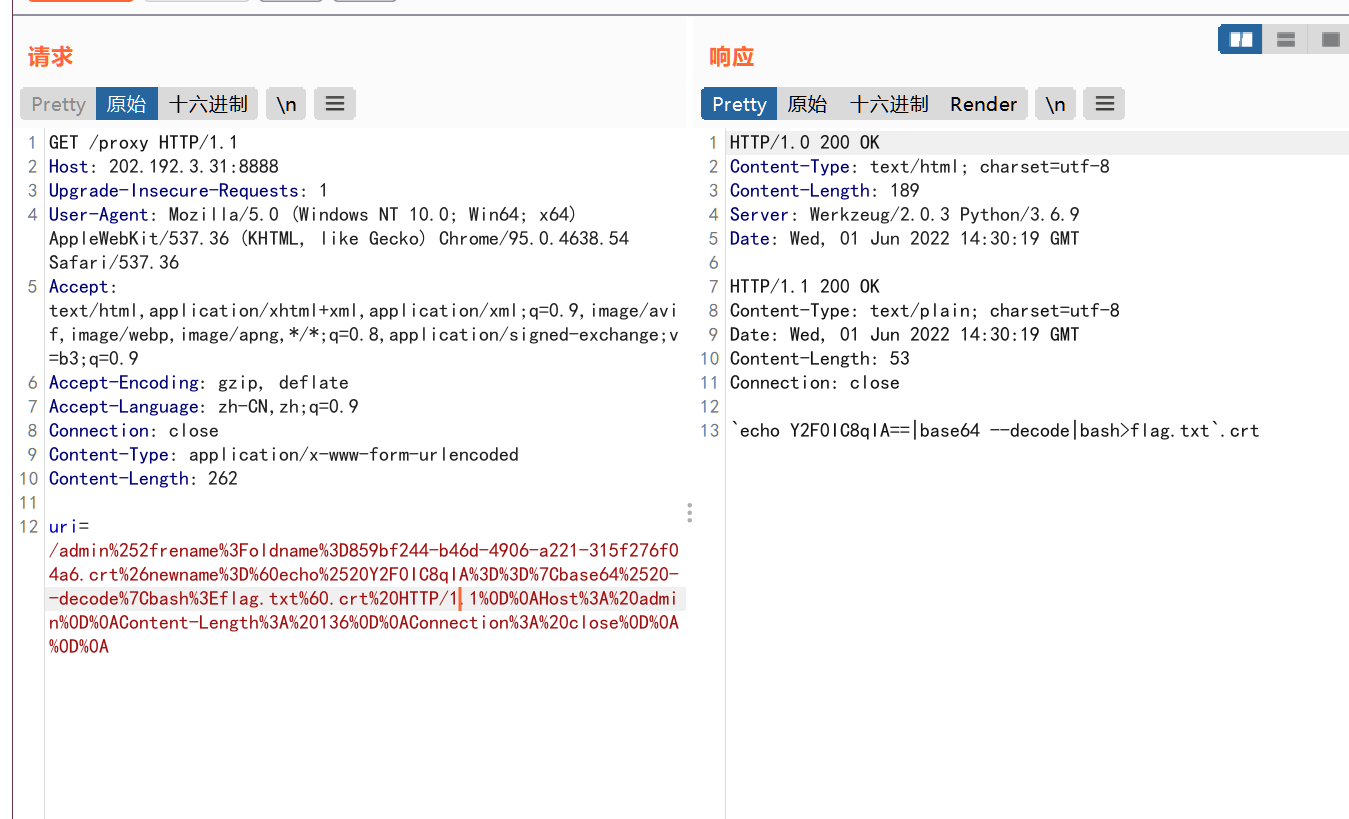Switch request view to Pretty tab
This screenshot has height=819, width=1349.
coord(58,104)
